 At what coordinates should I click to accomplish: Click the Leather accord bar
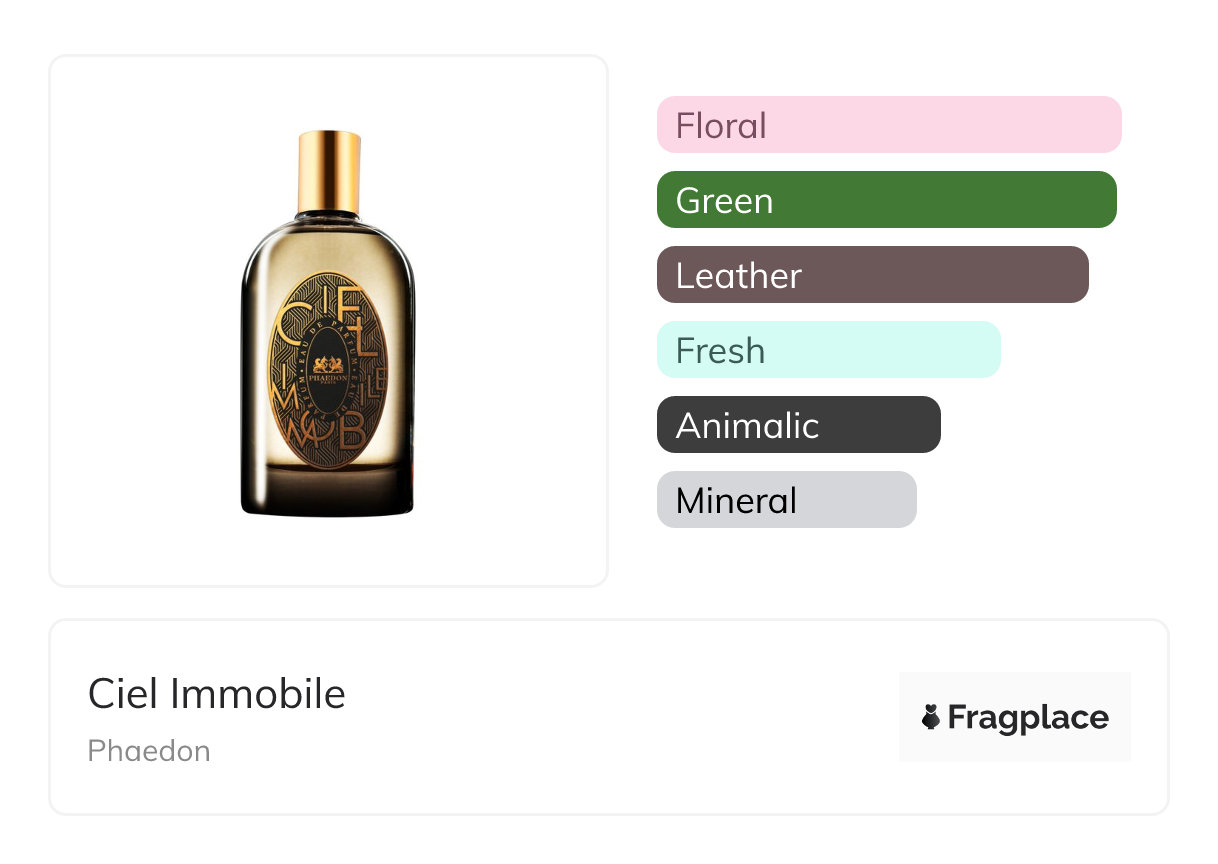[872, 275]
